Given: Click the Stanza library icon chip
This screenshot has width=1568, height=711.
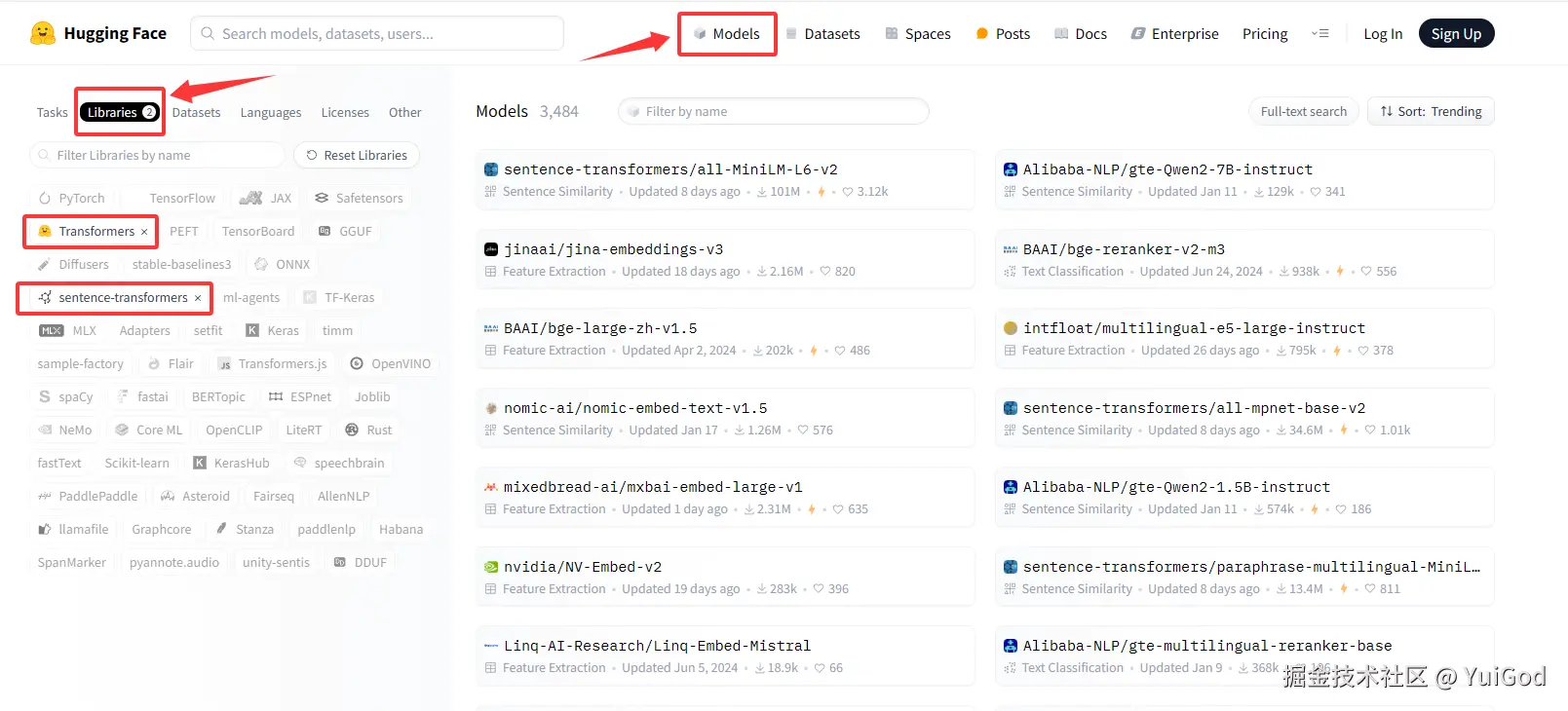Looking at the screenshot, I should 246,529.
